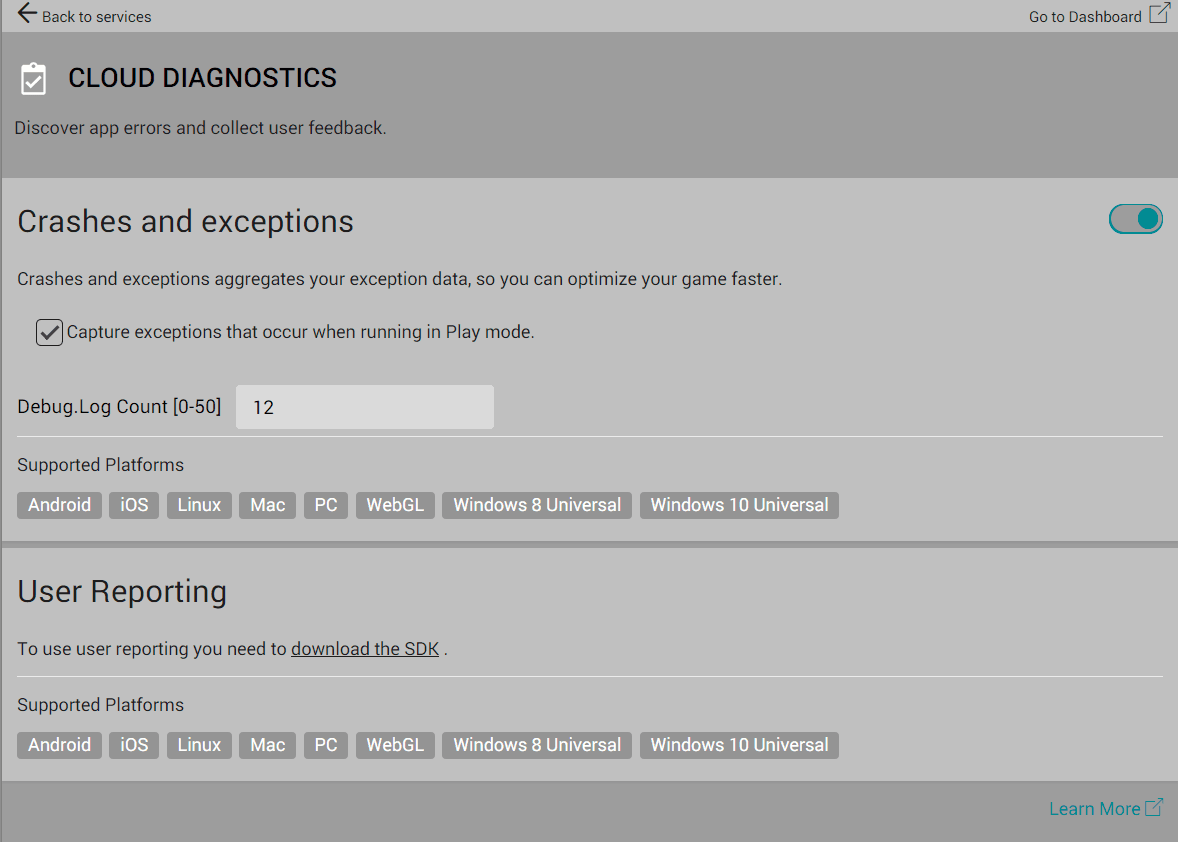Image resolution: width=1178 pixels, height=842 pixels.
Task: Click the Mac tag under User Reporting
Action: tap(267, 745)
